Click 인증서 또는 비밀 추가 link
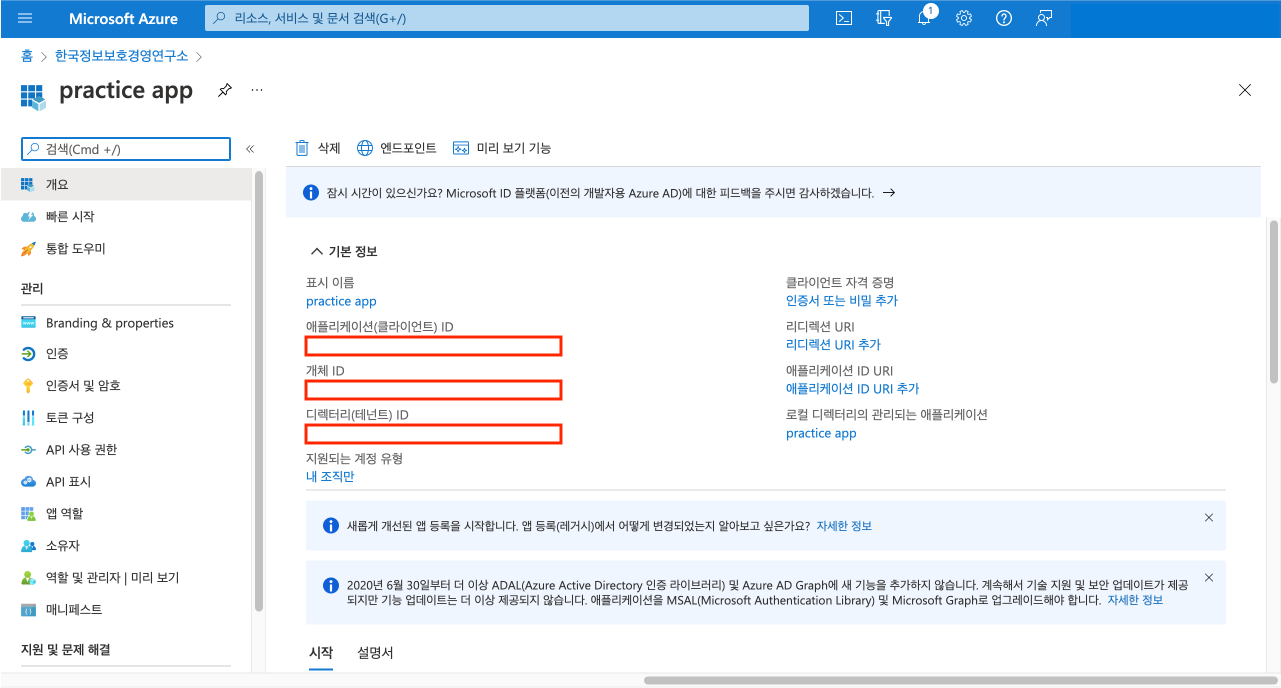This screenshot has height=688, width=1281. pos(841,301)
